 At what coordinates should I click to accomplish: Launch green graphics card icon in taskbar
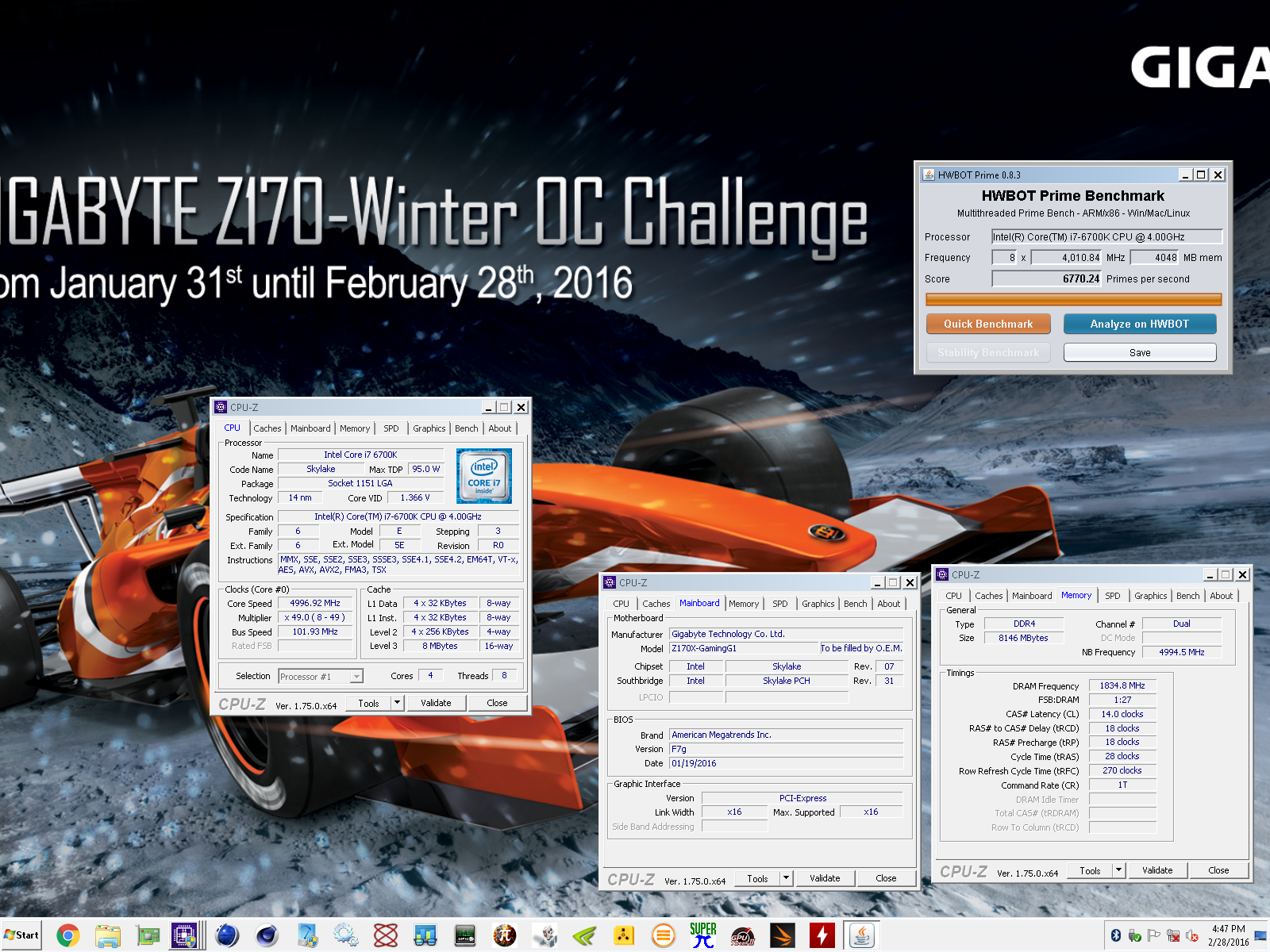[x=148, y=936]
